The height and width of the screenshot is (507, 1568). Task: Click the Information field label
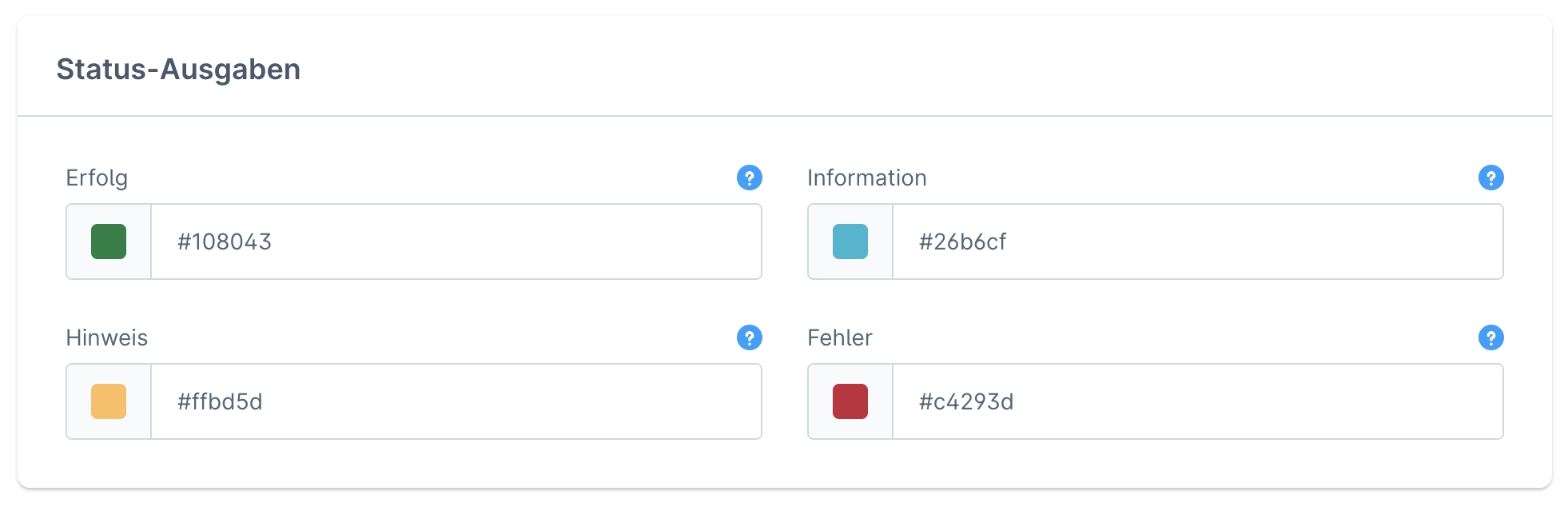click(x=866, y=178)
